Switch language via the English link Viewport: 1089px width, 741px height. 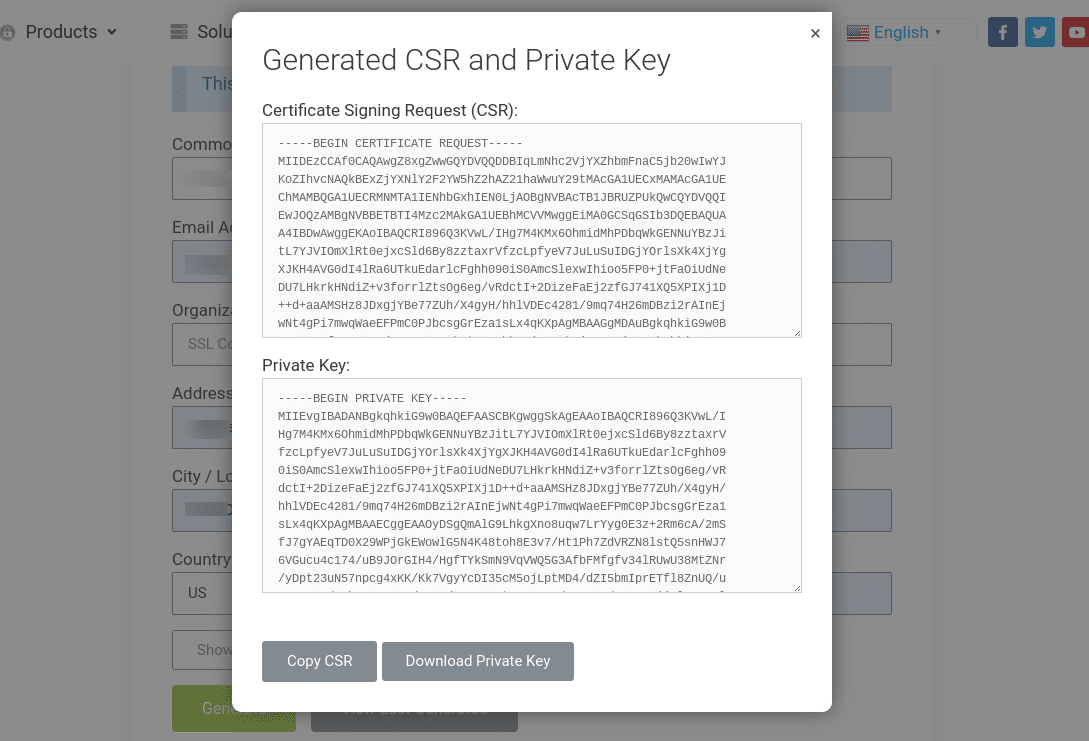point(900,31)
